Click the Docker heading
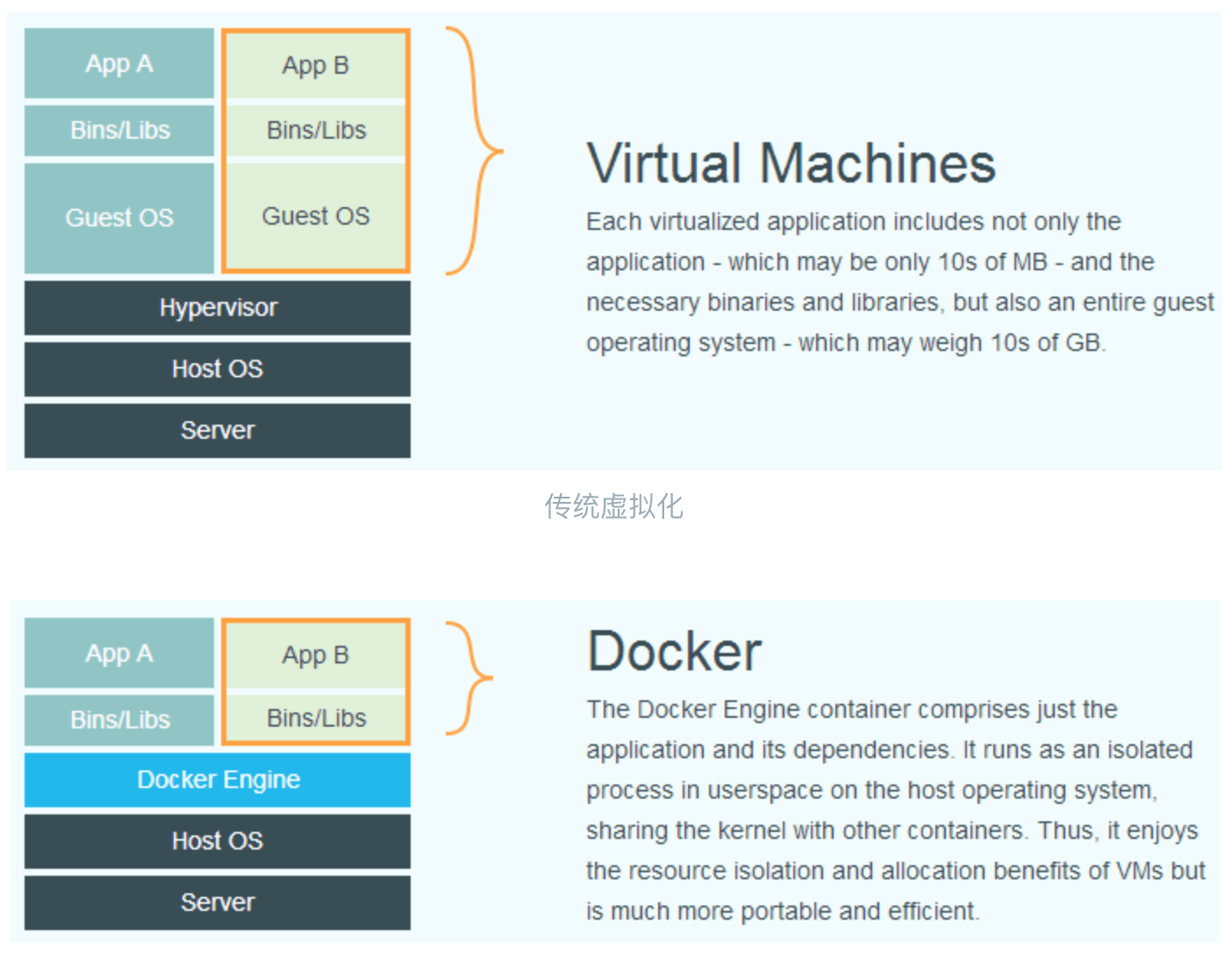This screenshot has width=1232, height=953. [x=674, y=652]
